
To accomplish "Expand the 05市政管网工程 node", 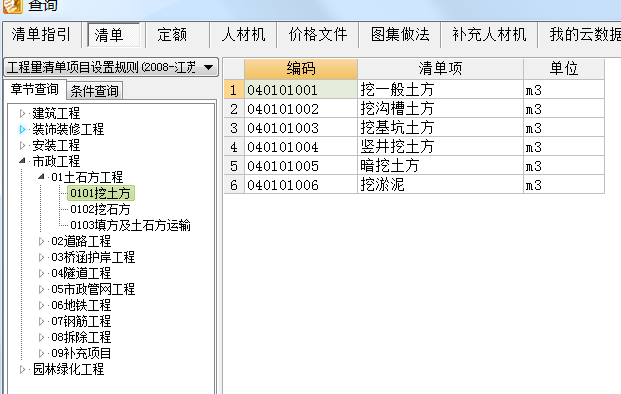I will [x=41, y=289].
